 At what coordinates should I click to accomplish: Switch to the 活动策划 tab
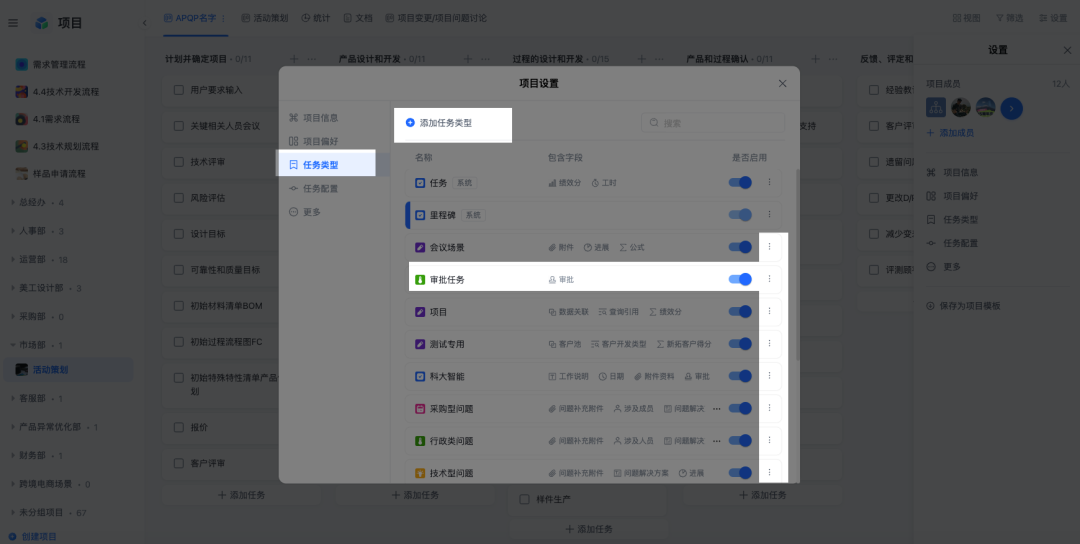click(264, 19)
